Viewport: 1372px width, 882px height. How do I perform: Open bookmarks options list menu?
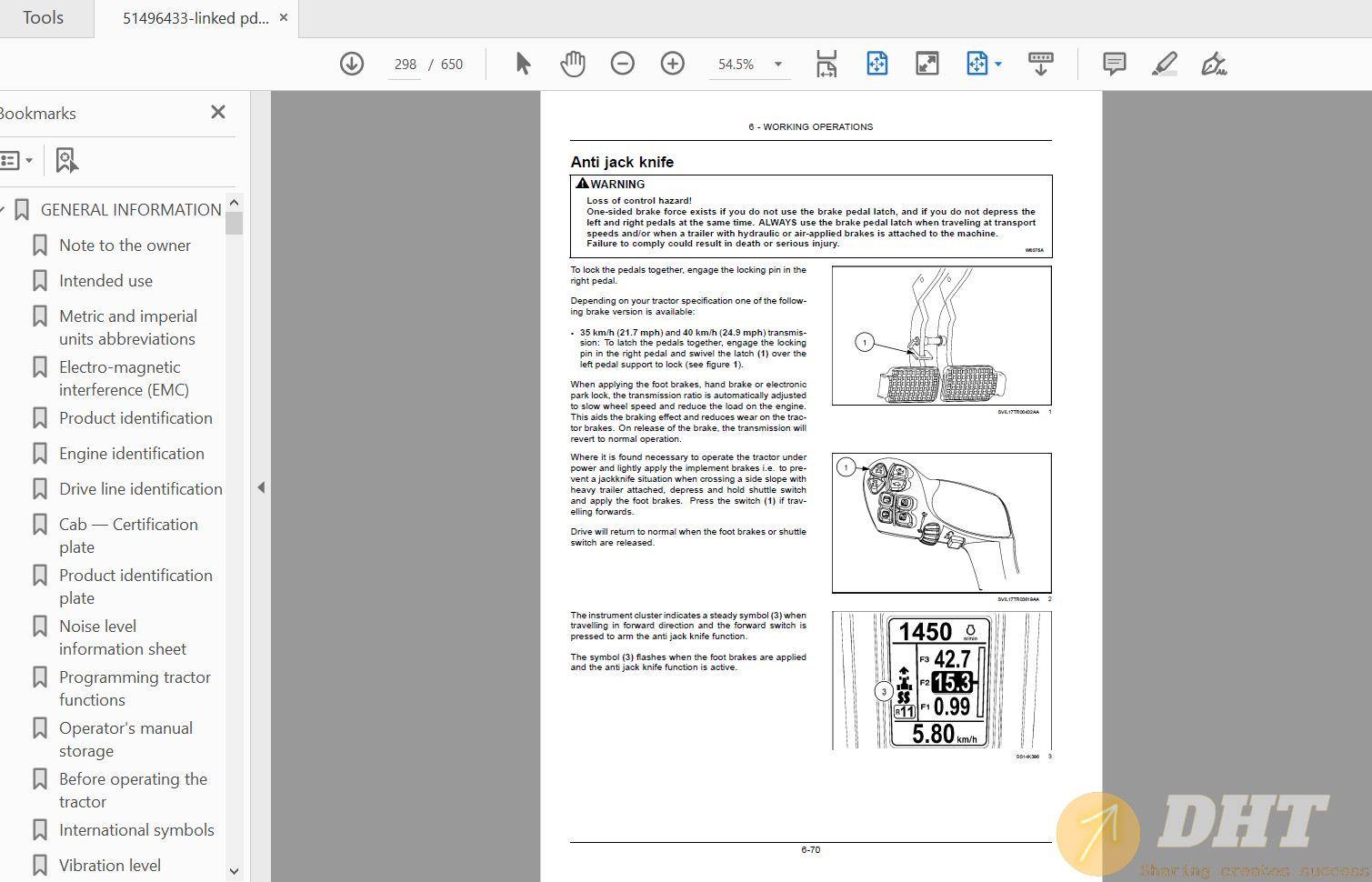pos(16,161)
